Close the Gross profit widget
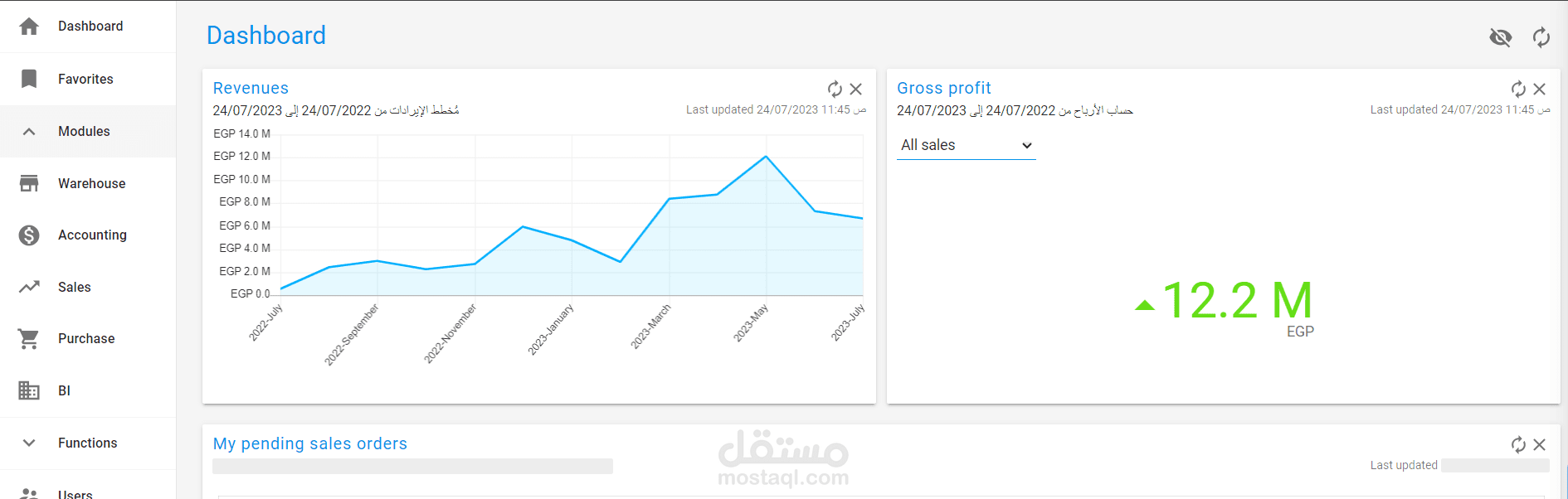1568x499 pixels. coord(1540,89)
